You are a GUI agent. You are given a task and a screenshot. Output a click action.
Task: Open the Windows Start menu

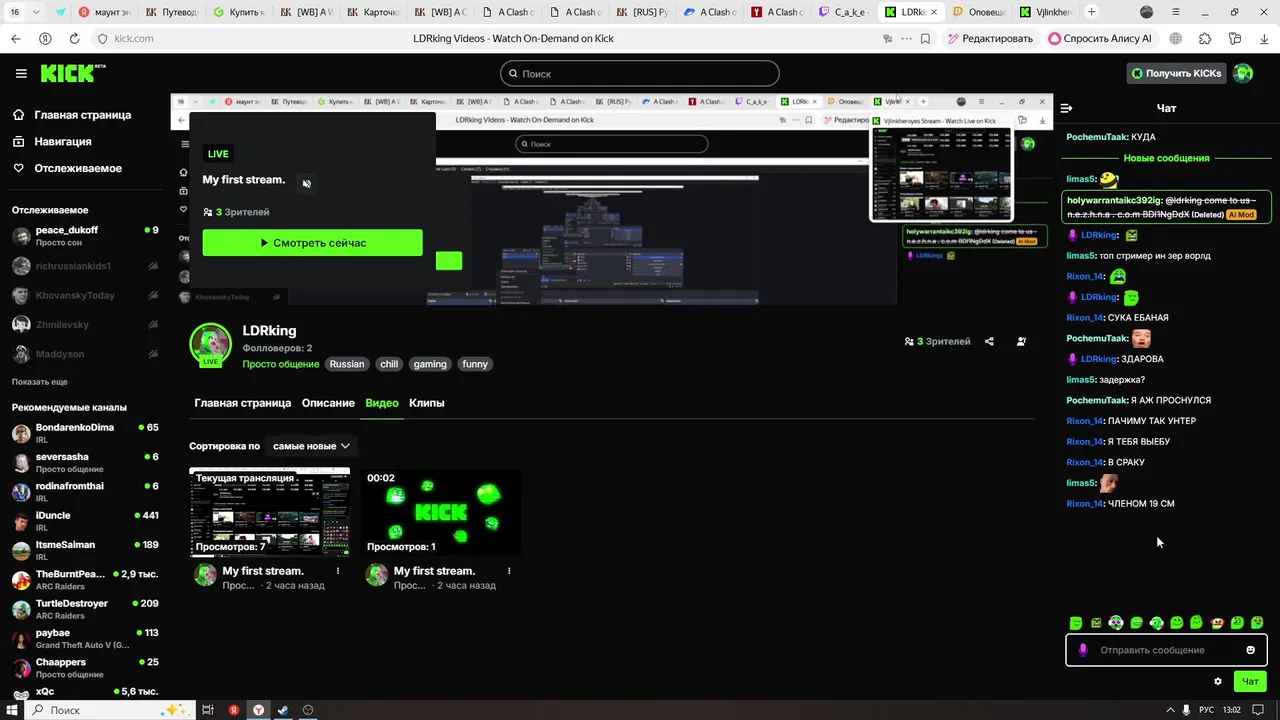[12, 710]
